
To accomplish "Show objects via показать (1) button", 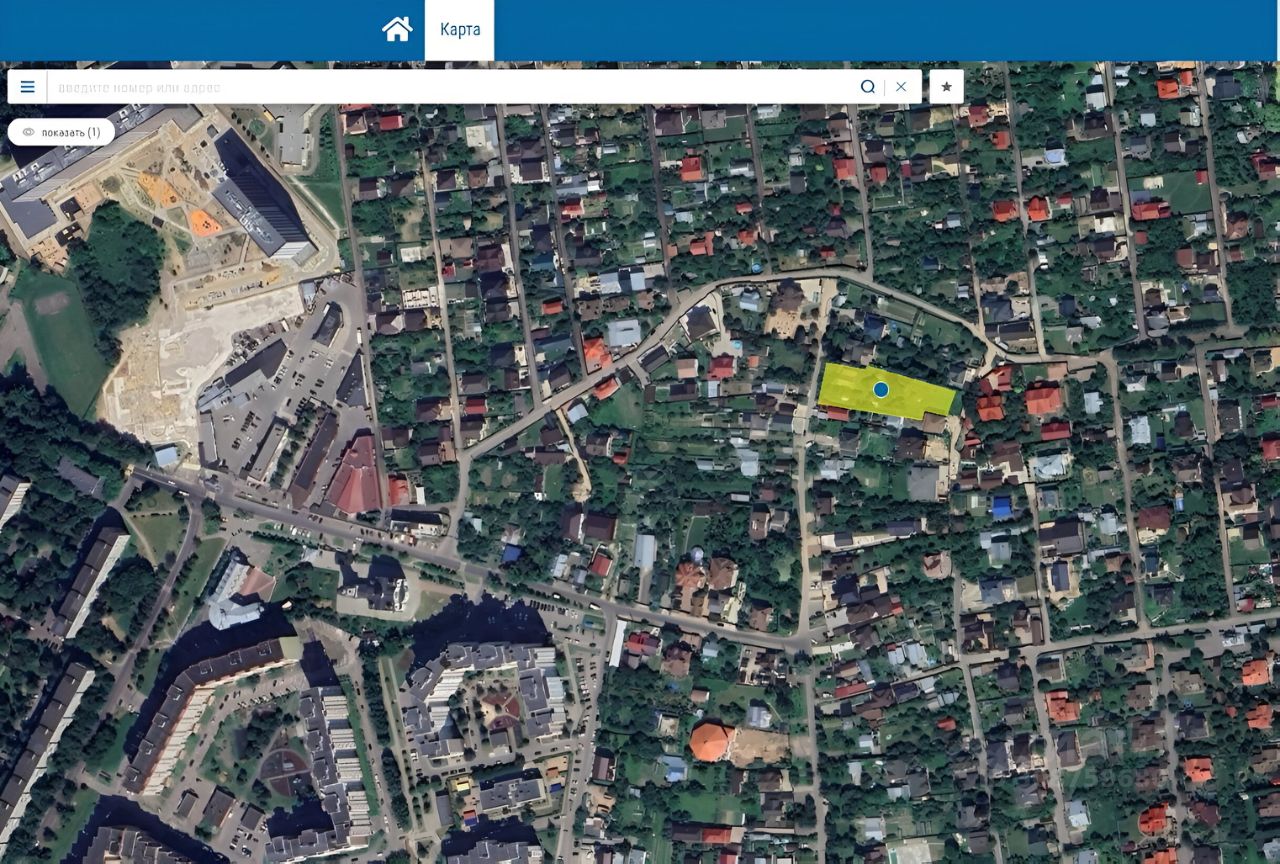I will pyautogui.click(x=61, y=132).
